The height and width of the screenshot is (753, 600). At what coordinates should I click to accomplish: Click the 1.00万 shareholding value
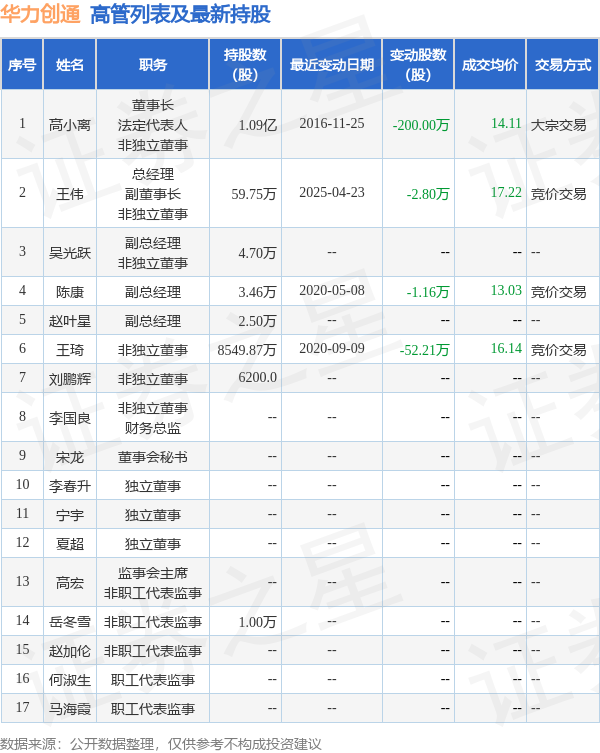click(x=257, y=622)
